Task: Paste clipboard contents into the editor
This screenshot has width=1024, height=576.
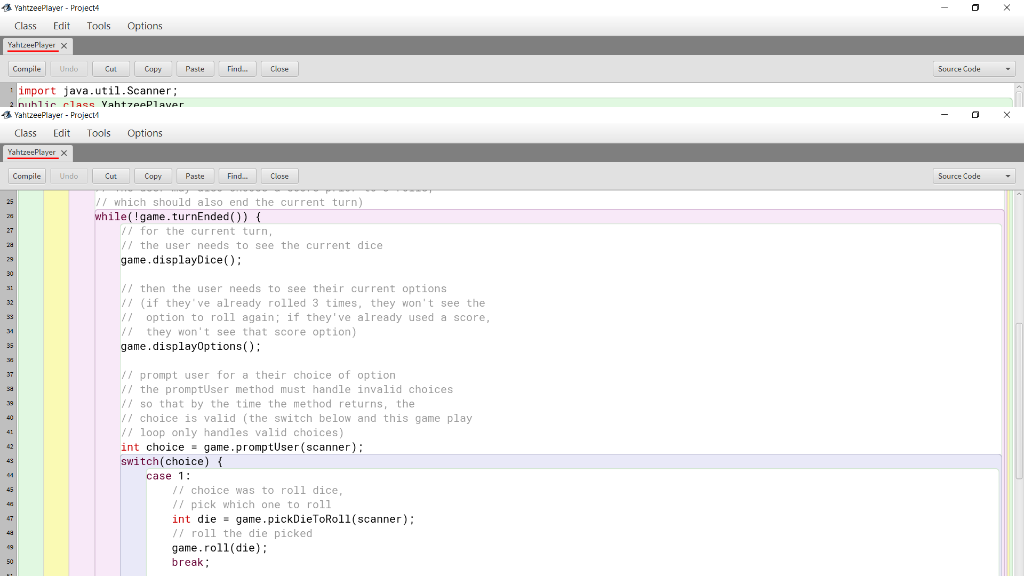Action: [x=195, y=175]
